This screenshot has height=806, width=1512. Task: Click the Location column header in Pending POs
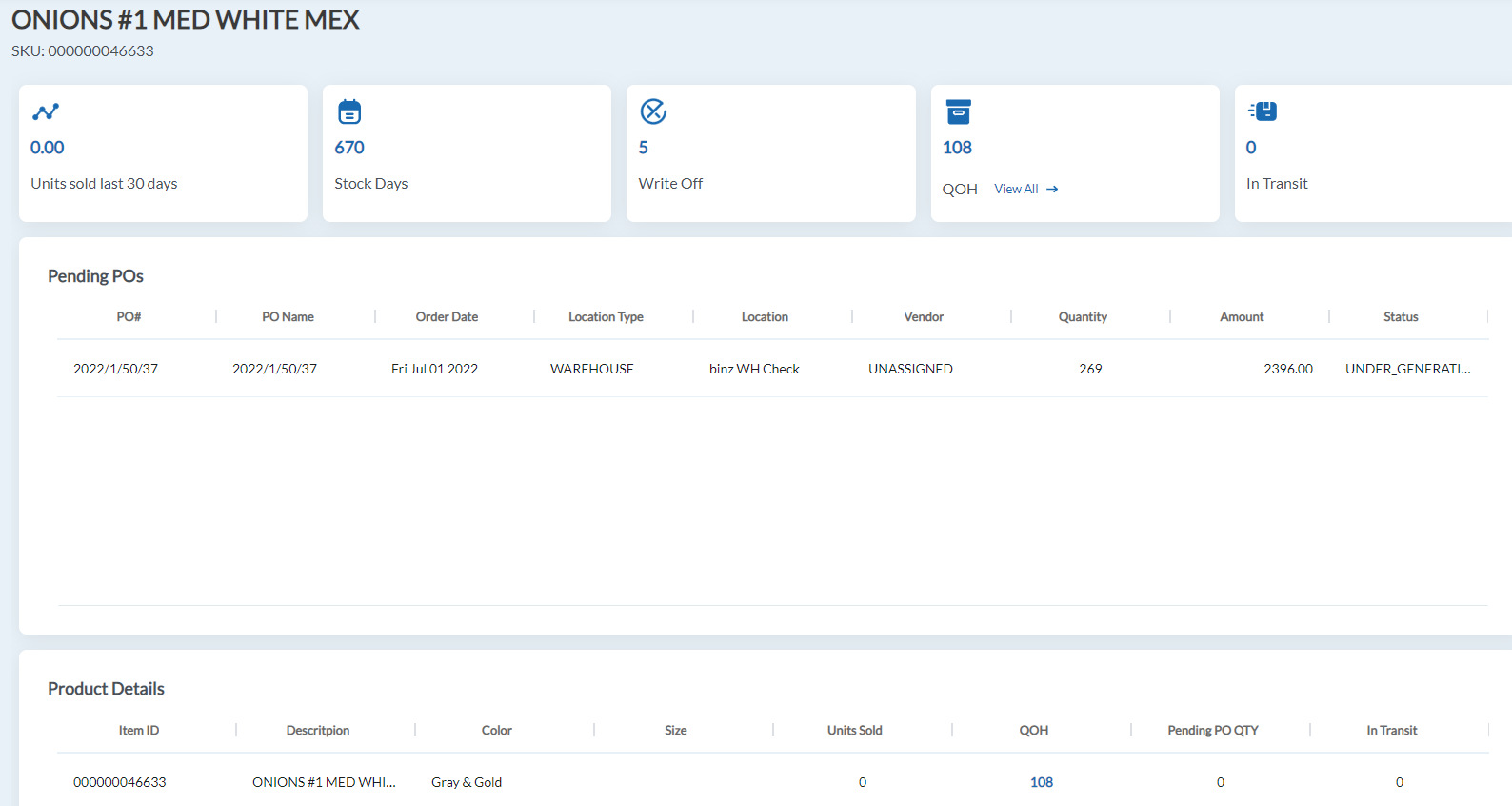point(765,317)
